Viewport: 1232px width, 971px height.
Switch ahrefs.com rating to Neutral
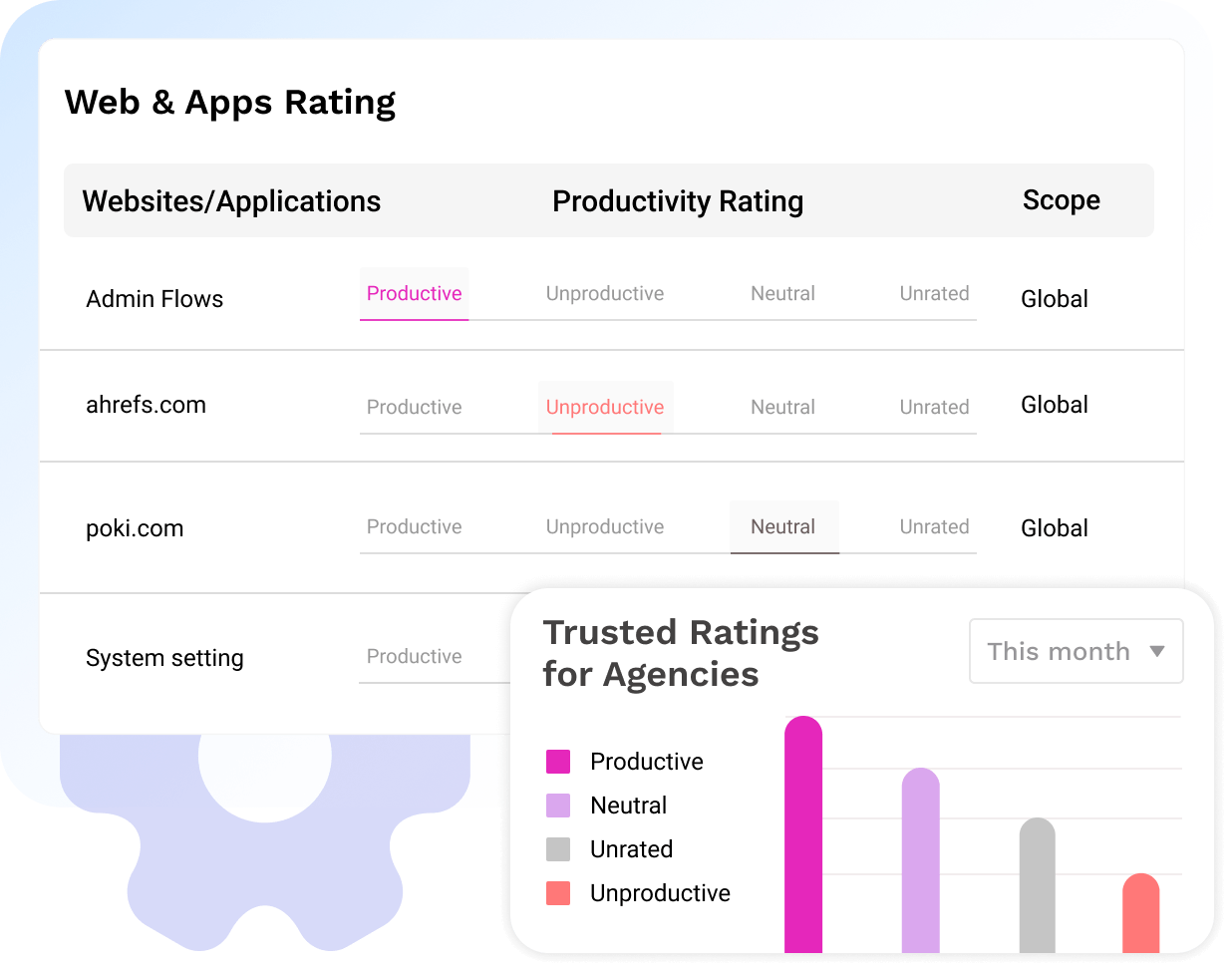(783, 407)
